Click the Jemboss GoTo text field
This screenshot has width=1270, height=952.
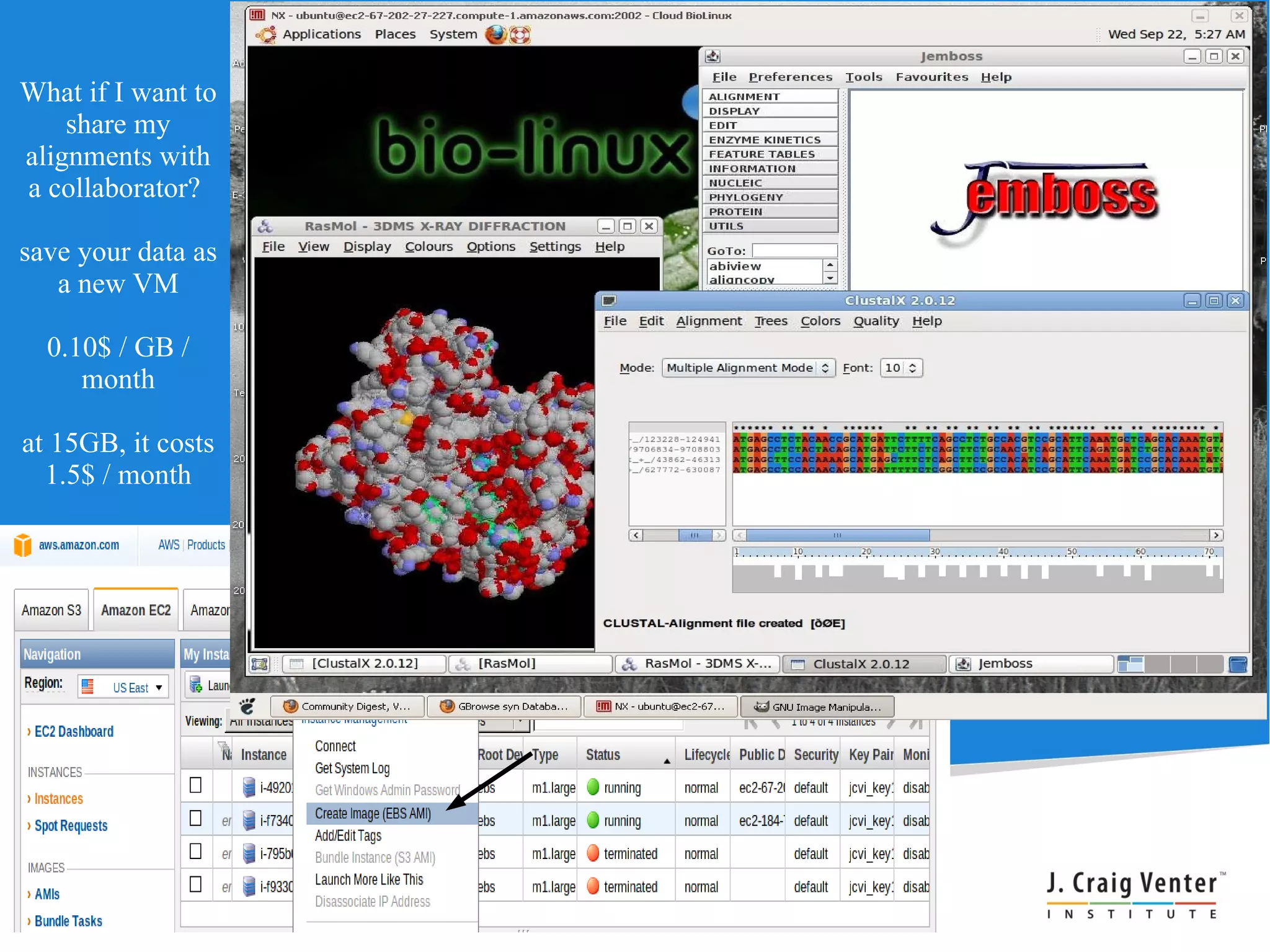[x=794, y=251]
